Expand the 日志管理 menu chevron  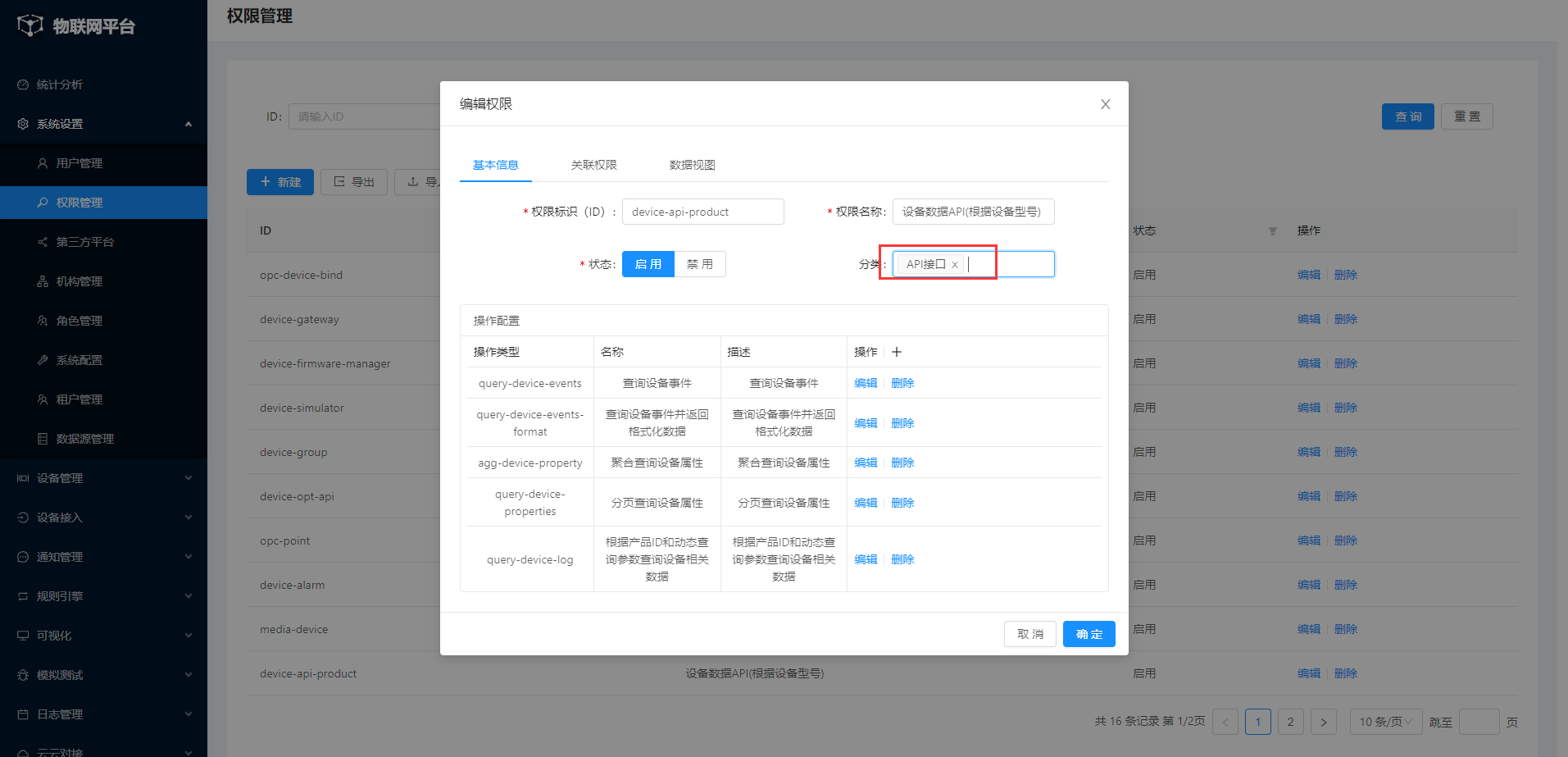pos(189,714)
